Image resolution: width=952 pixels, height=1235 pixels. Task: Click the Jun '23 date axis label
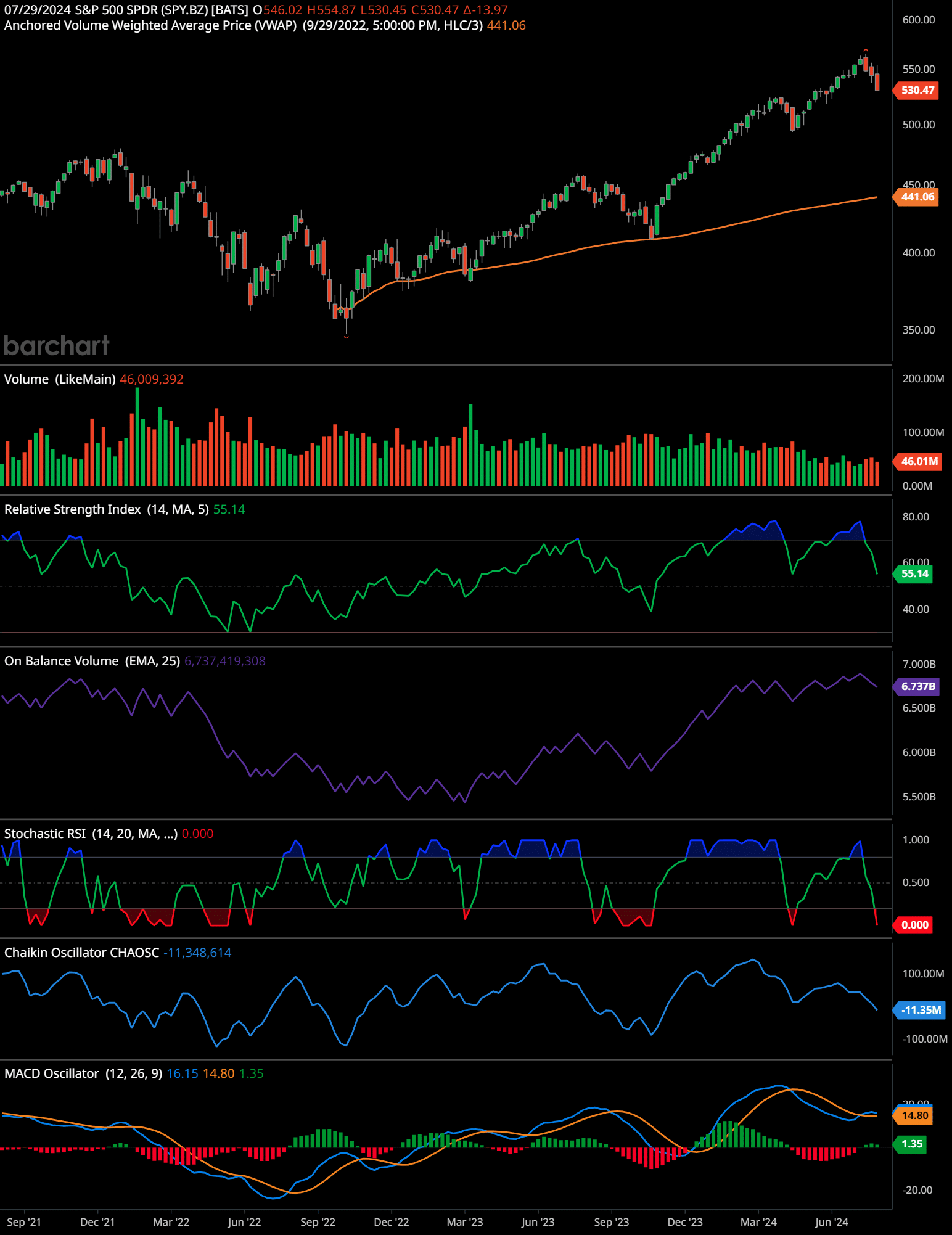point(538,1222)
